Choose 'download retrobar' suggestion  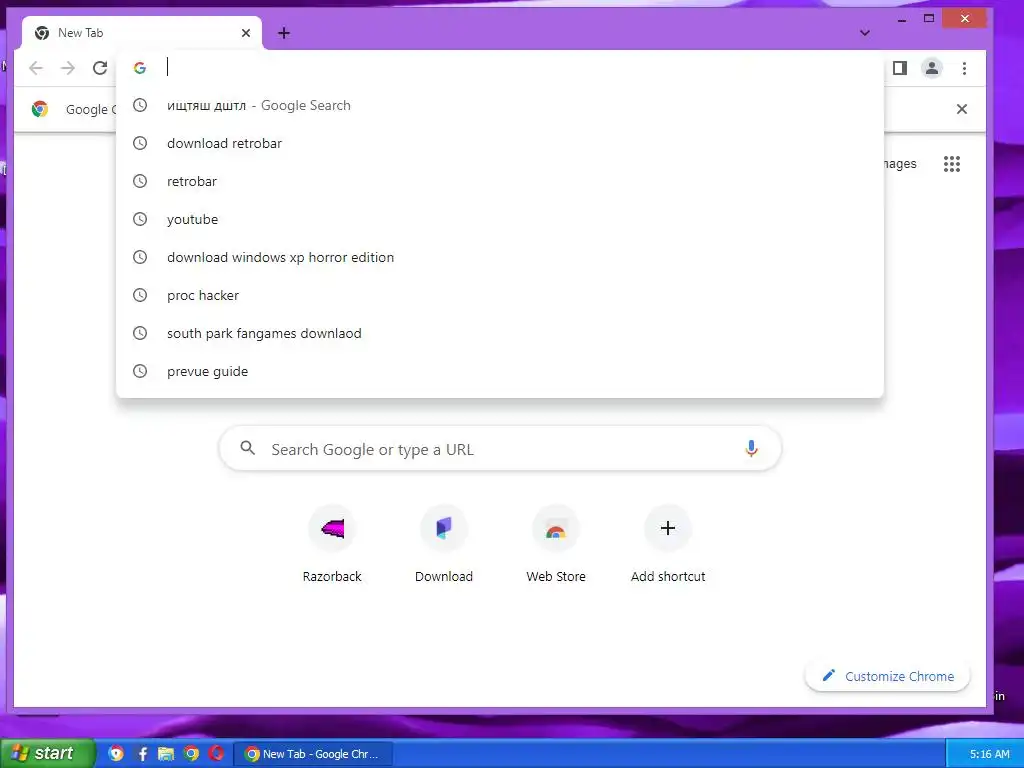[500, 143]
